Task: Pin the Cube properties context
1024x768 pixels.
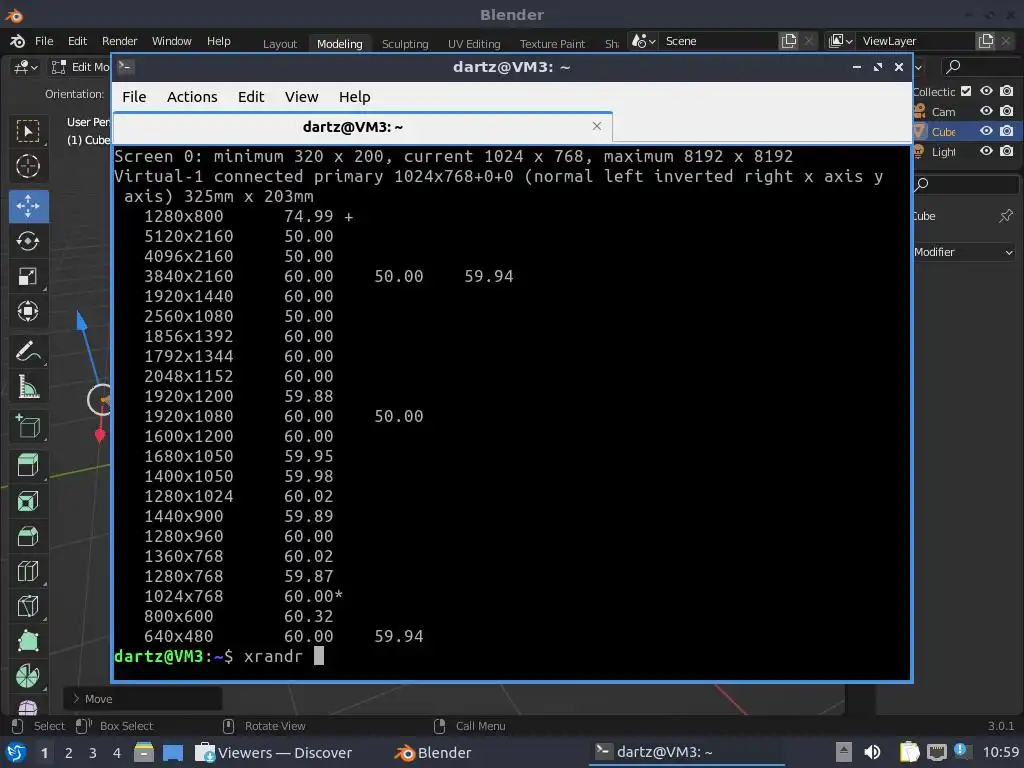Action: (x=1006, y=216)
